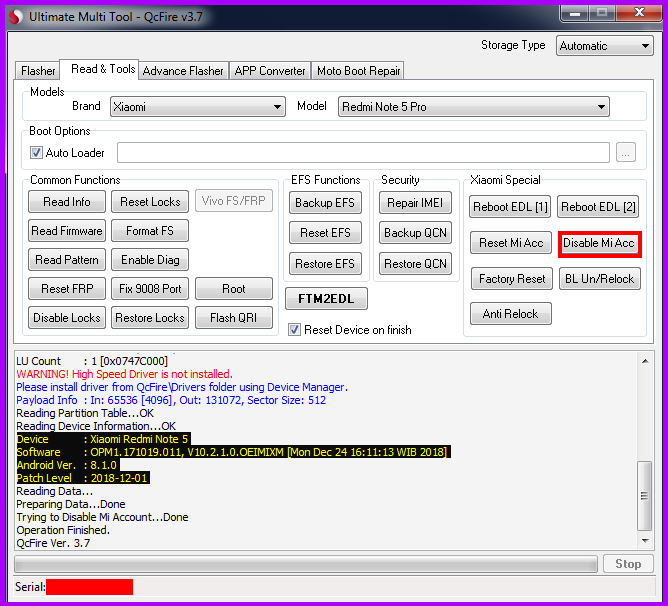Click the Factory Reset button
Viewport: 668px width, 606px height.
[512, 279]
